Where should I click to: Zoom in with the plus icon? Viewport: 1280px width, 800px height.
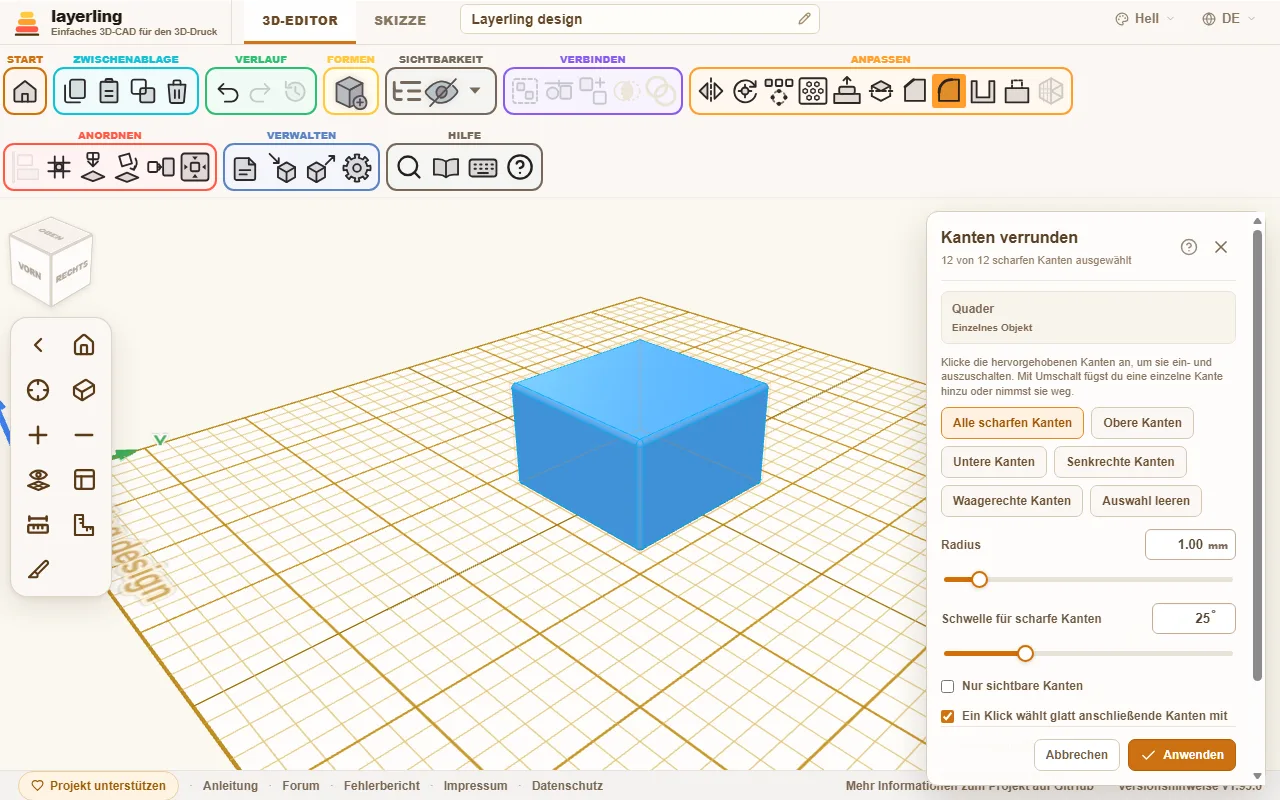click(x=38, y=435)
